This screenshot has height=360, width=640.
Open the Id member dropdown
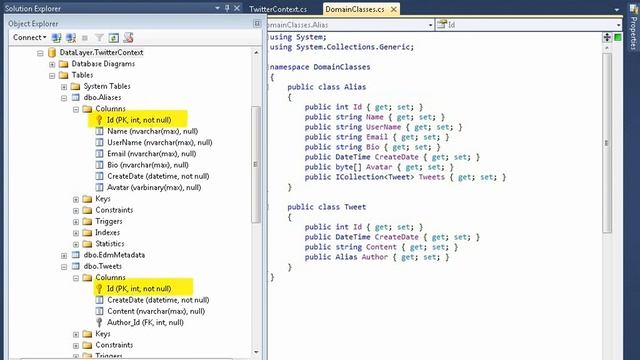(x=619, y=25)
